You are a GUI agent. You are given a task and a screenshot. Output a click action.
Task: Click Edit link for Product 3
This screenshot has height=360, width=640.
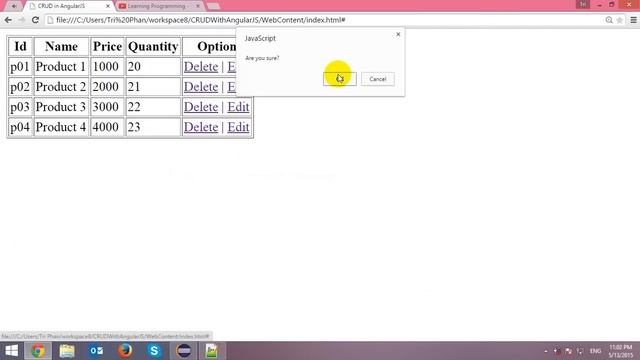[x=238, y=107]
